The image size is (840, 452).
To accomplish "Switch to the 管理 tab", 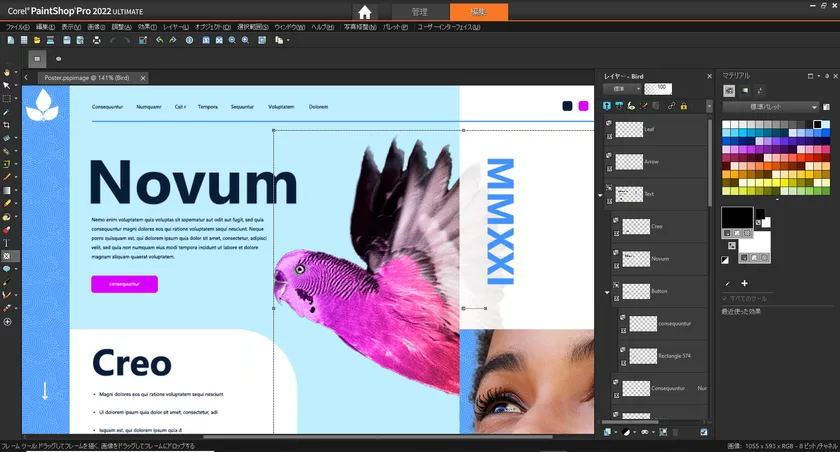I will click(419, 12).
